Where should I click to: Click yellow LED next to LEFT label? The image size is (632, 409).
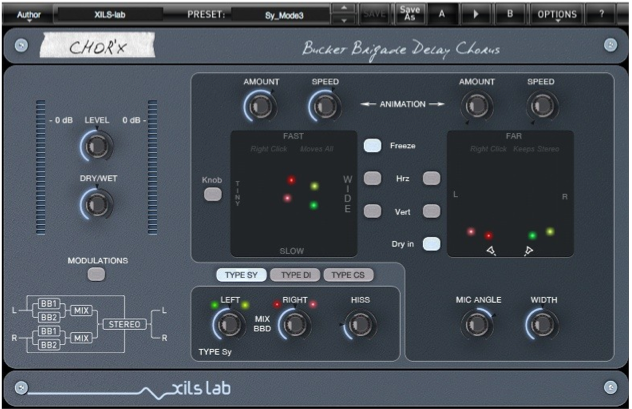pos(245,305)
